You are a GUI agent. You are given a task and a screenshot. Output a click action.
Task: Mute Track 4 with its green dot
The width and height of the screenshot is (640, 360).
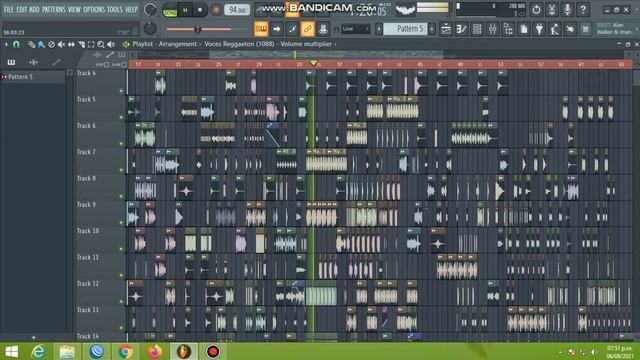tap(121, 91)
